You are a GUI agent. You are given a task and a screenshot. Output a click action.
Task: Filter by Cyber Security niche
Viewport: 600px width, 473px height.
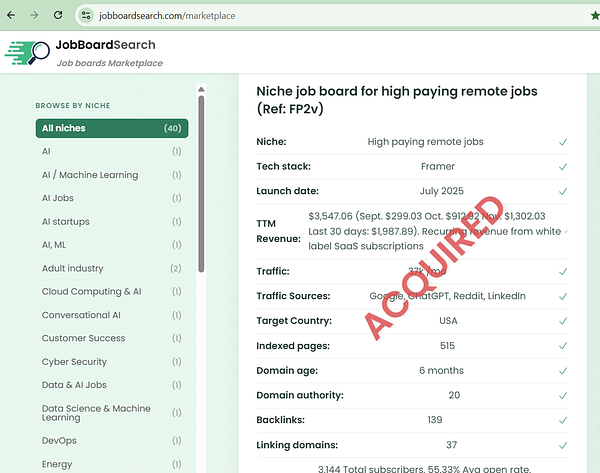[x=112, y=362]
